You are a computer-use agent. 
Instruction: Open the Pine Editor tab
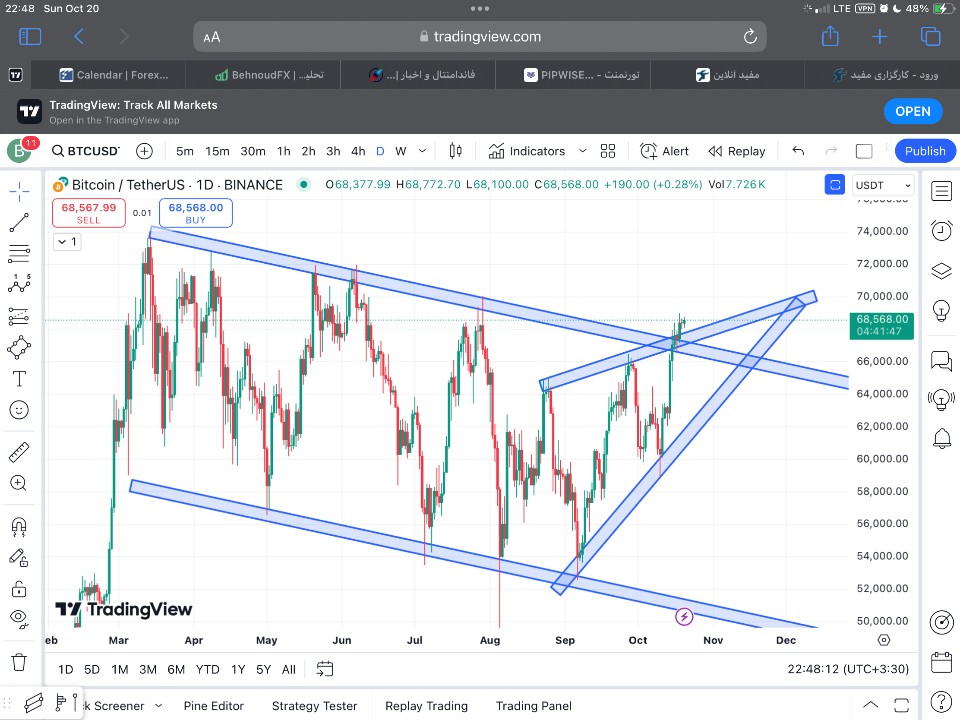coord(214,706)
